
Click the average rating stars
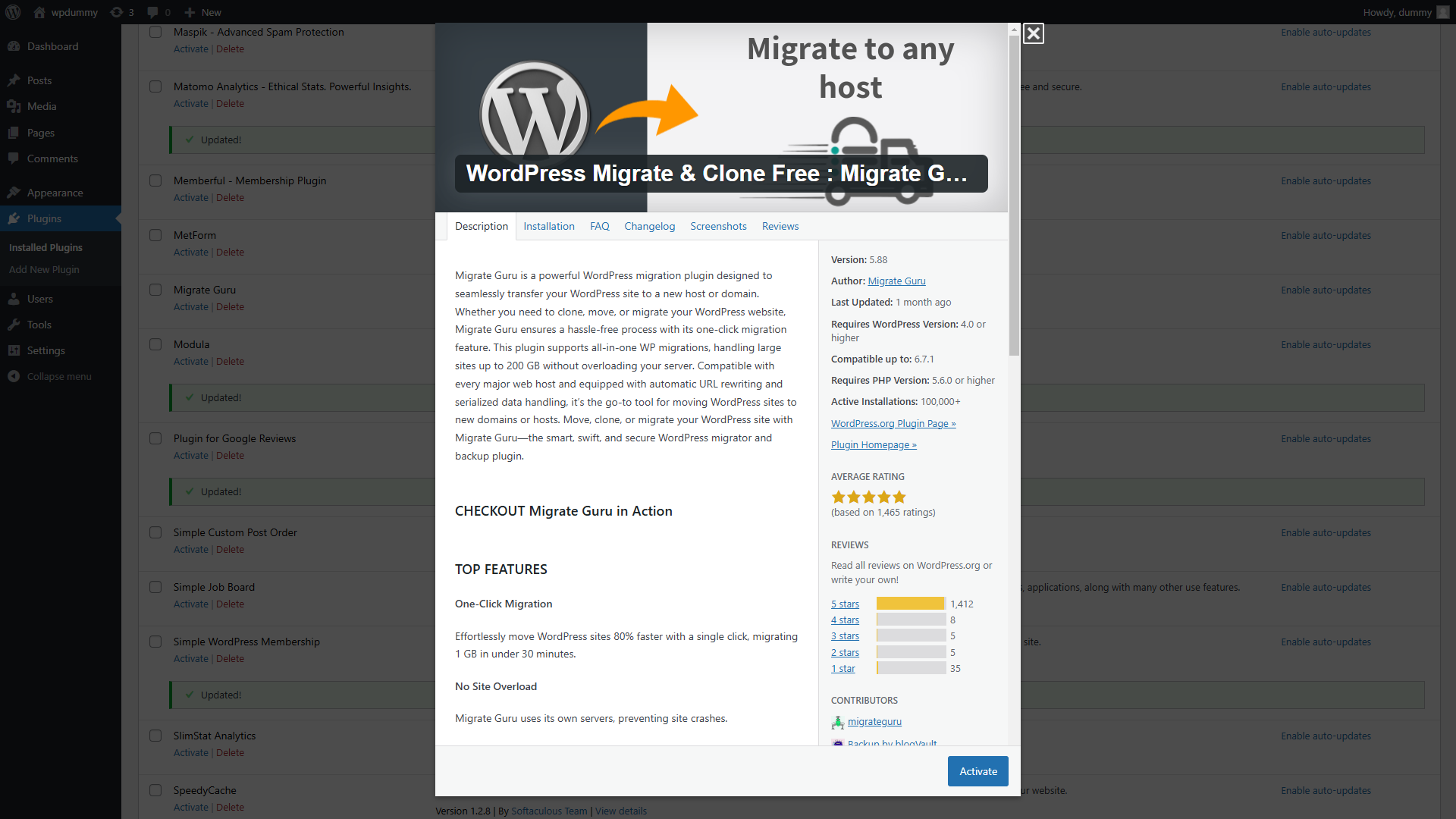[868, 497]
